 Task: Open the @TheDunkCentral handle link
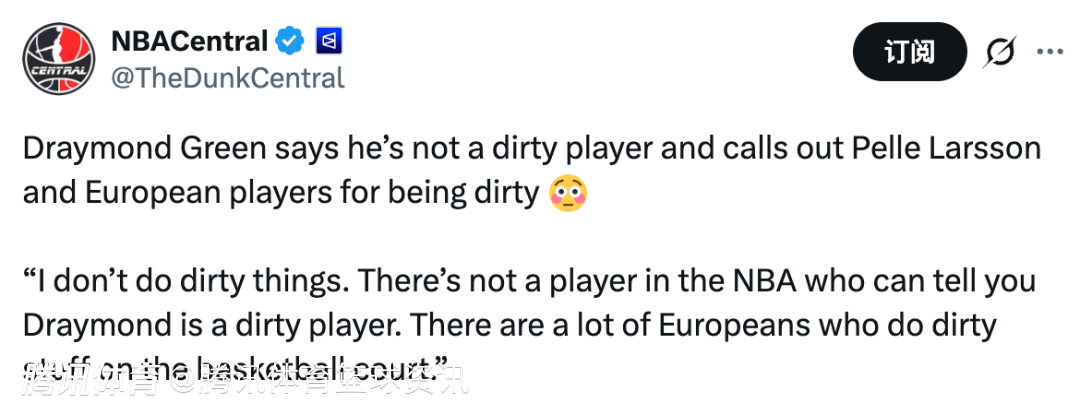(x=227, y=77)
